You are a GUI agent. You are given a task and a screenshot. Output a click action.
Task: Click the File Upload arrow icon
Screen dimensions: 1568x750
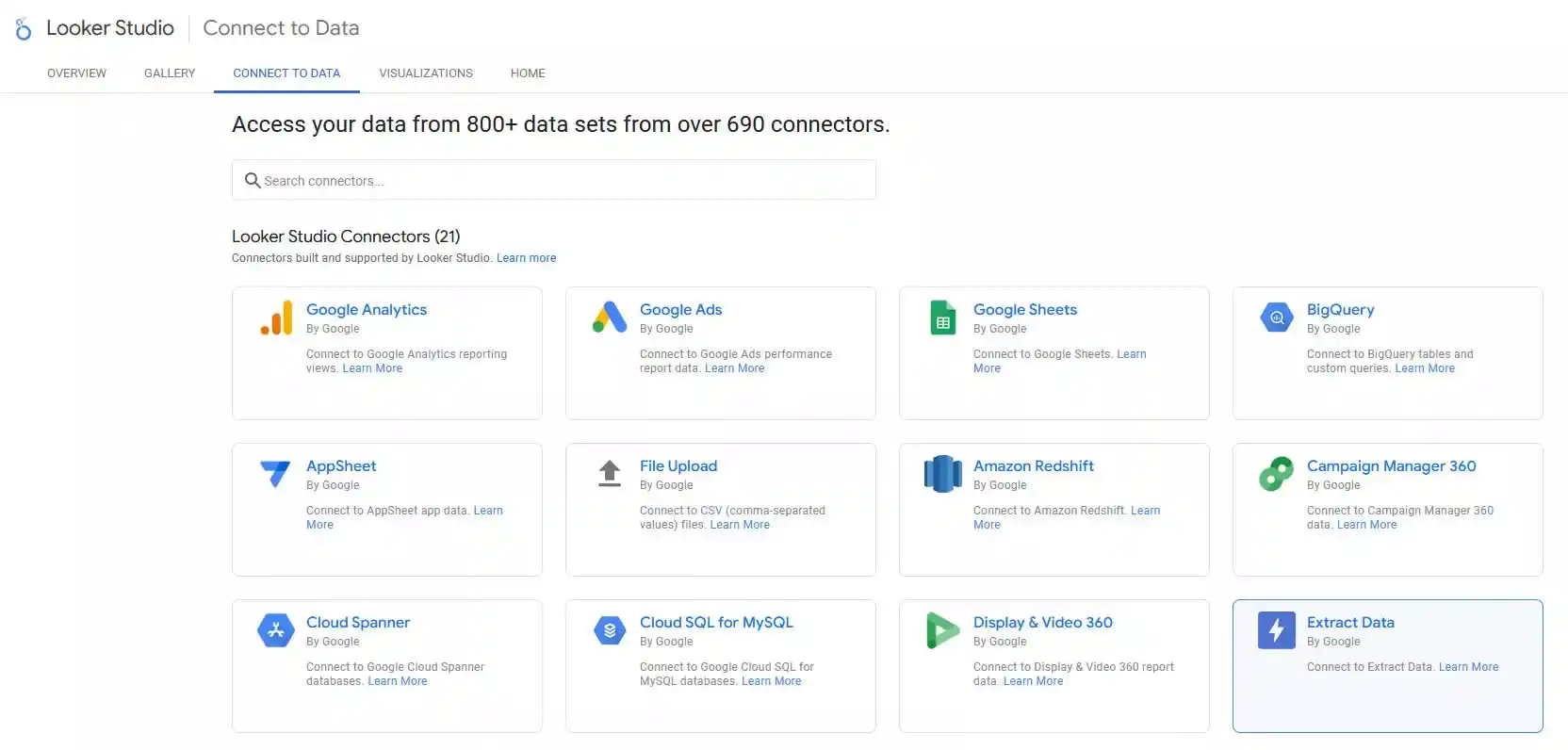coord(610,473)
